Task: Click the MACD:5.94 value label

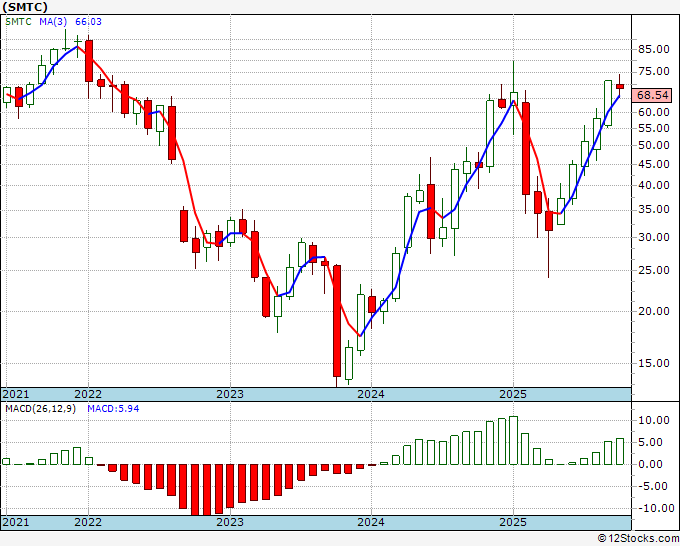Action: click(113, 409)
